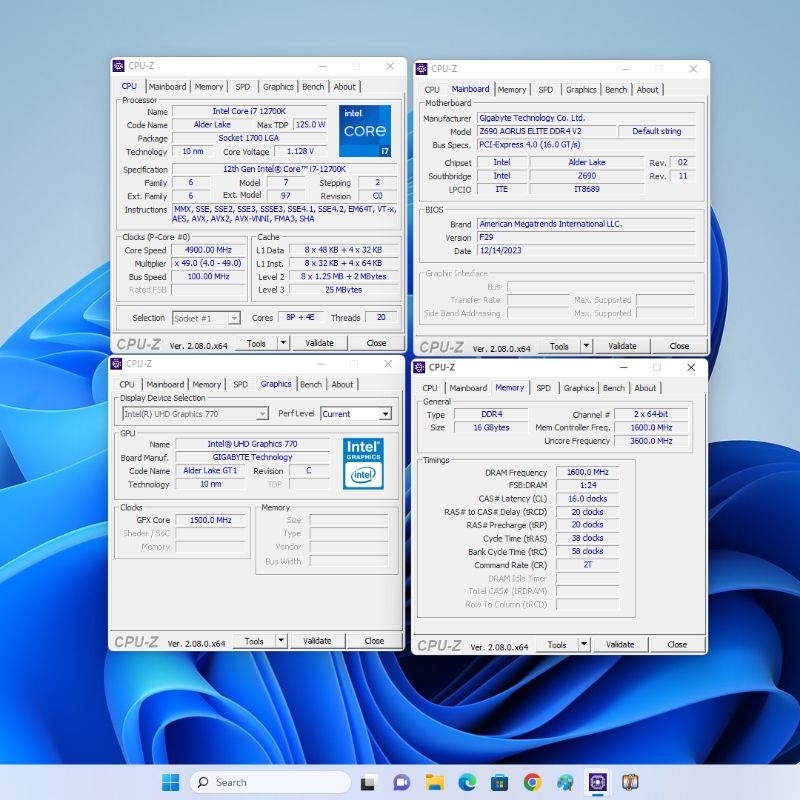Open the Microsoft Store taskbar icon
Screen dimensions: 800x800
coord(500,782)
